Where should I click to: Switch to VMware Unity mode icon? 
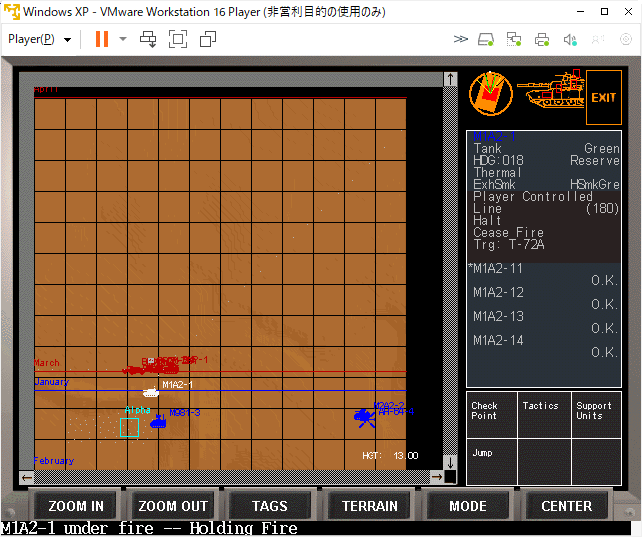(x=208, y=39)
